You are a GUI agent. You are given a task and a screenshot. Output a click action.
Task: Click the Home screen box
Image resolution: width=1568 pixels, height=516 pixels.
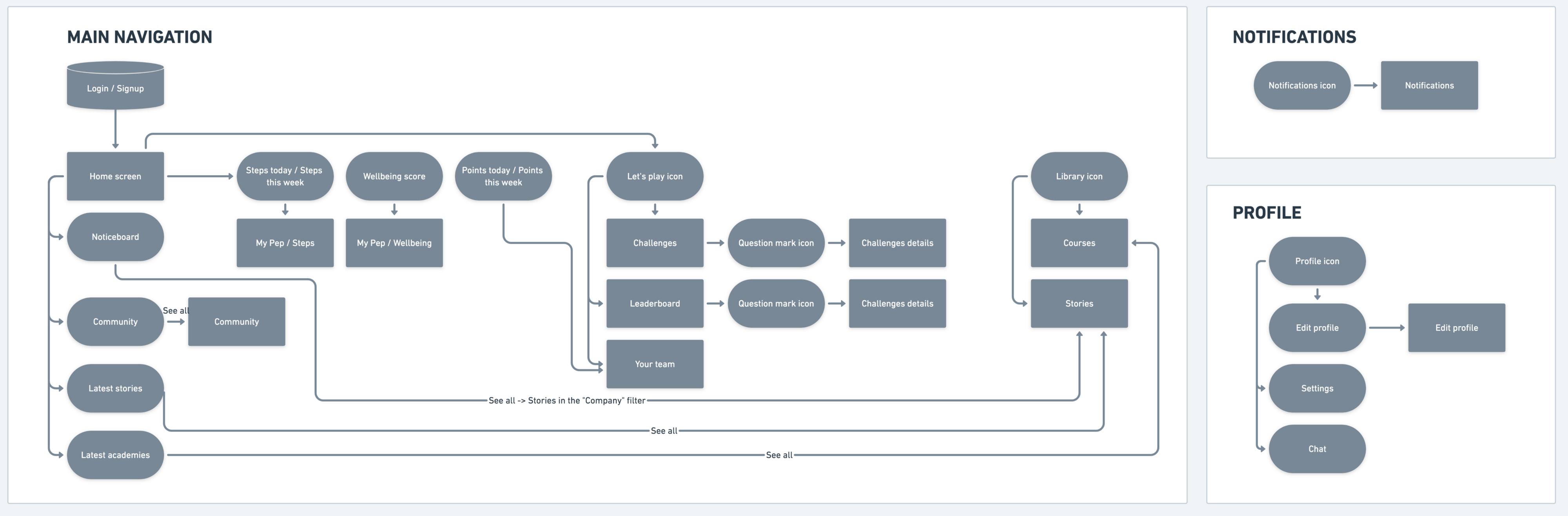pos(115,176)
